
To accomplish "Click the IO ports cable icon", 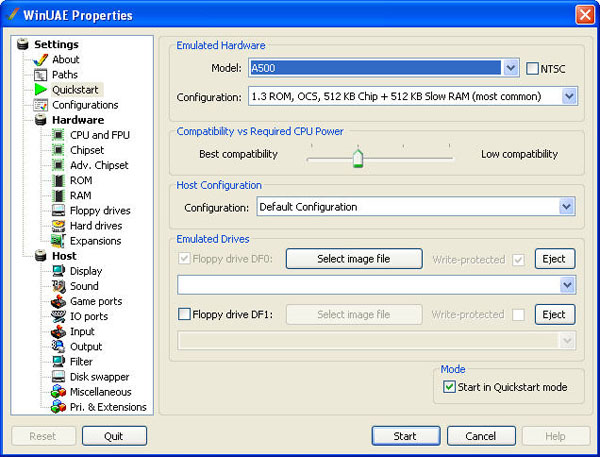I will (x=58, y=316).
